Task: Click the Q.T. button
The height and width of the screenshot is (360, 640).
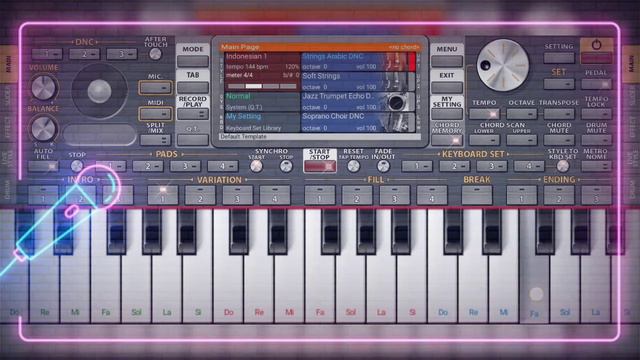Action: pos(193,140)
